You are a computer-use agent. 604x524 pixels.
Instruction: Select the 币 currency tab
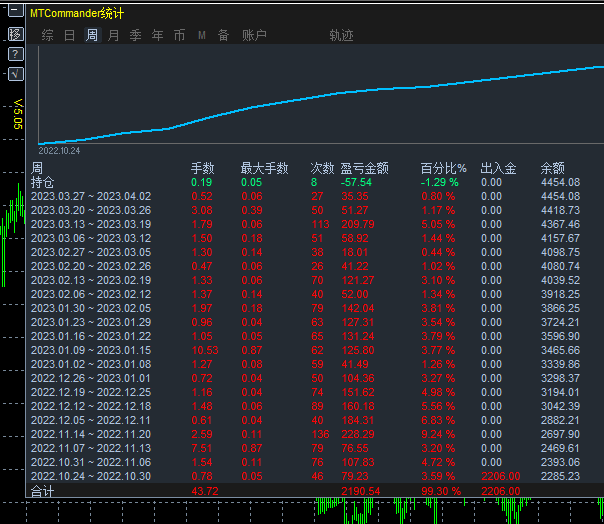pos(179,35)
